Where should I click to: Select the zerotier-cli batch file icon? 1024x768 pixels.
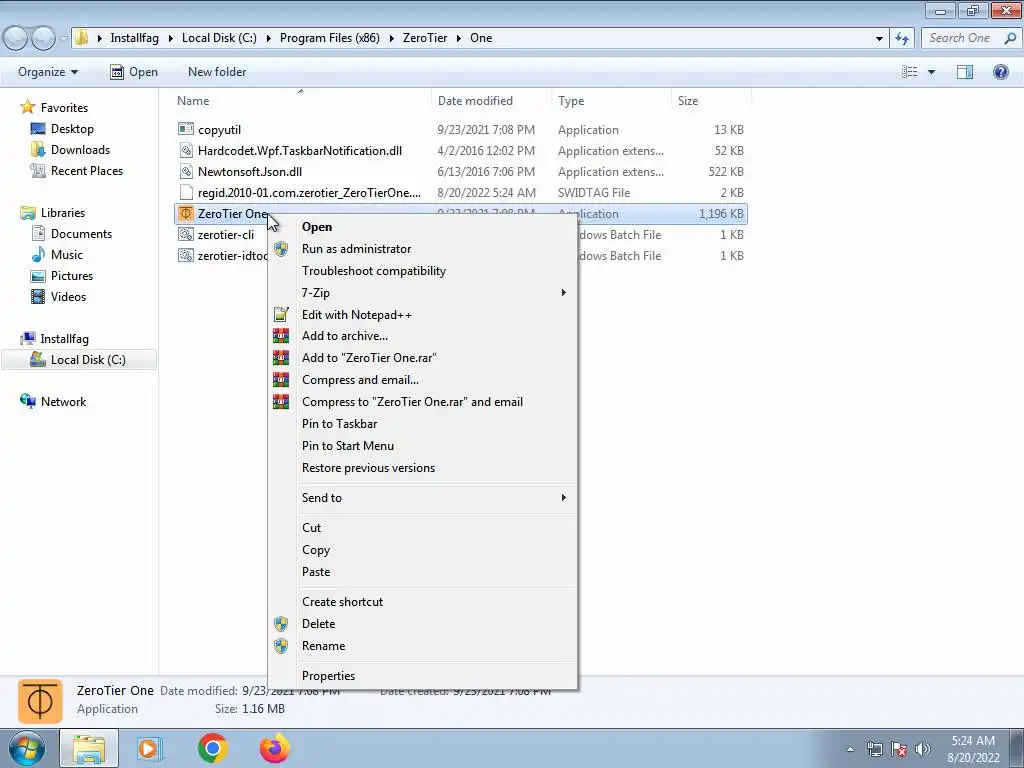click(186, 234)
